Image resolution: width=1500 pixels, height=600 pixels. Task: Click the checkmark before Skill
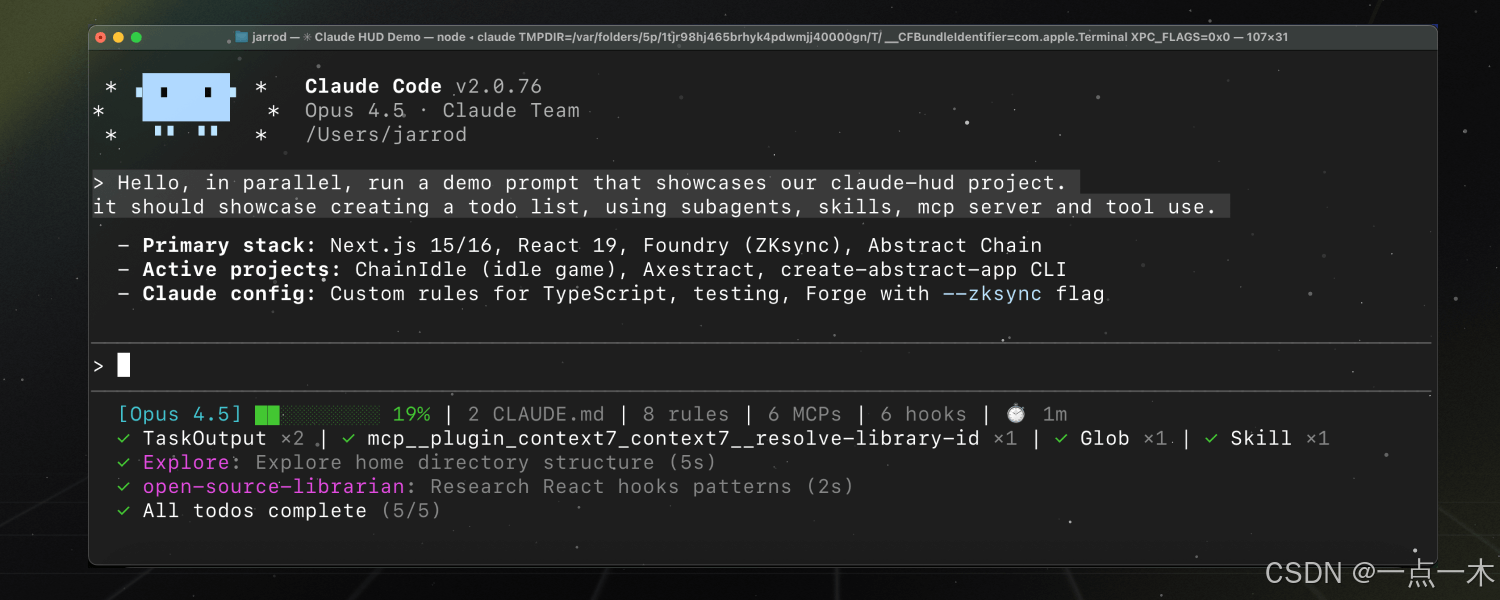(x=1211, y=438)
